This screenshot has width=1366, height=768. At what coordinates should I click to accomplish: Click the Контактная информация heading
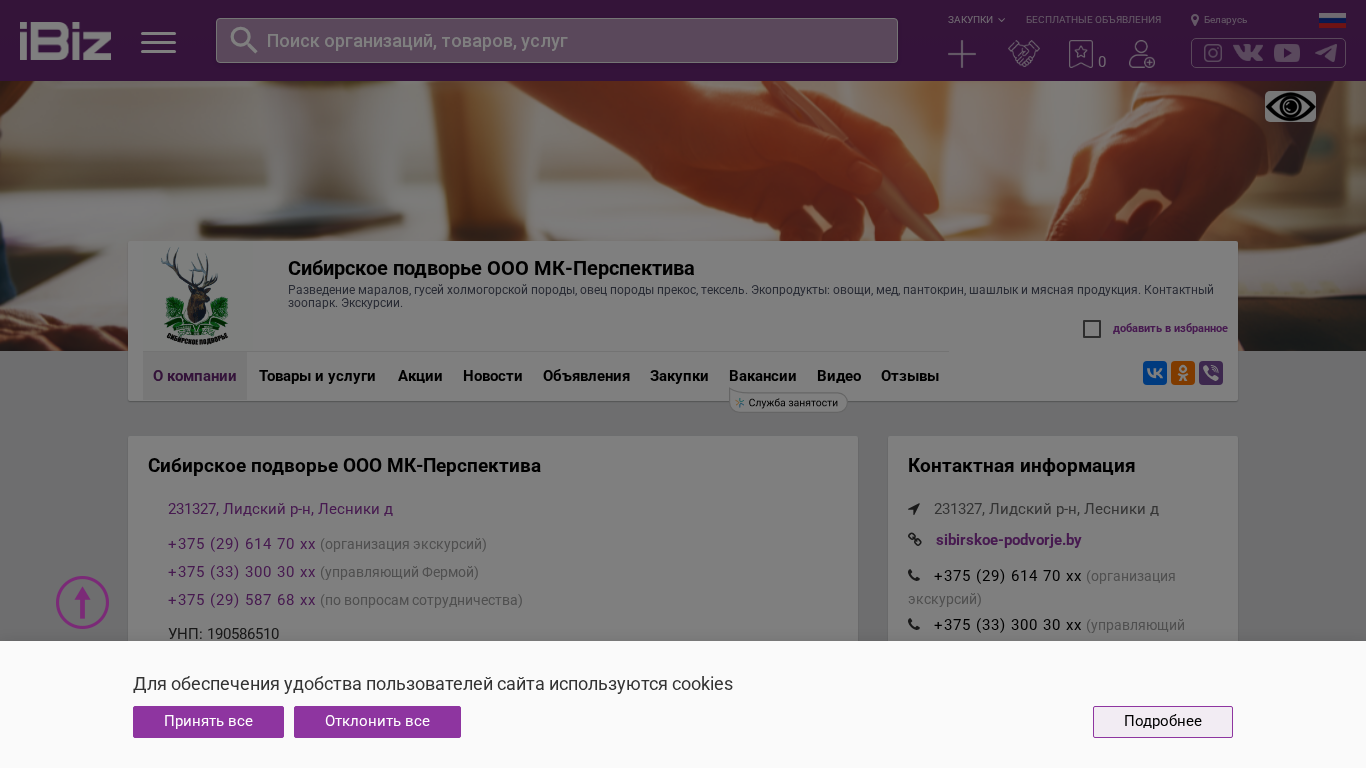pyautogui.click(x=1021, y=466)
